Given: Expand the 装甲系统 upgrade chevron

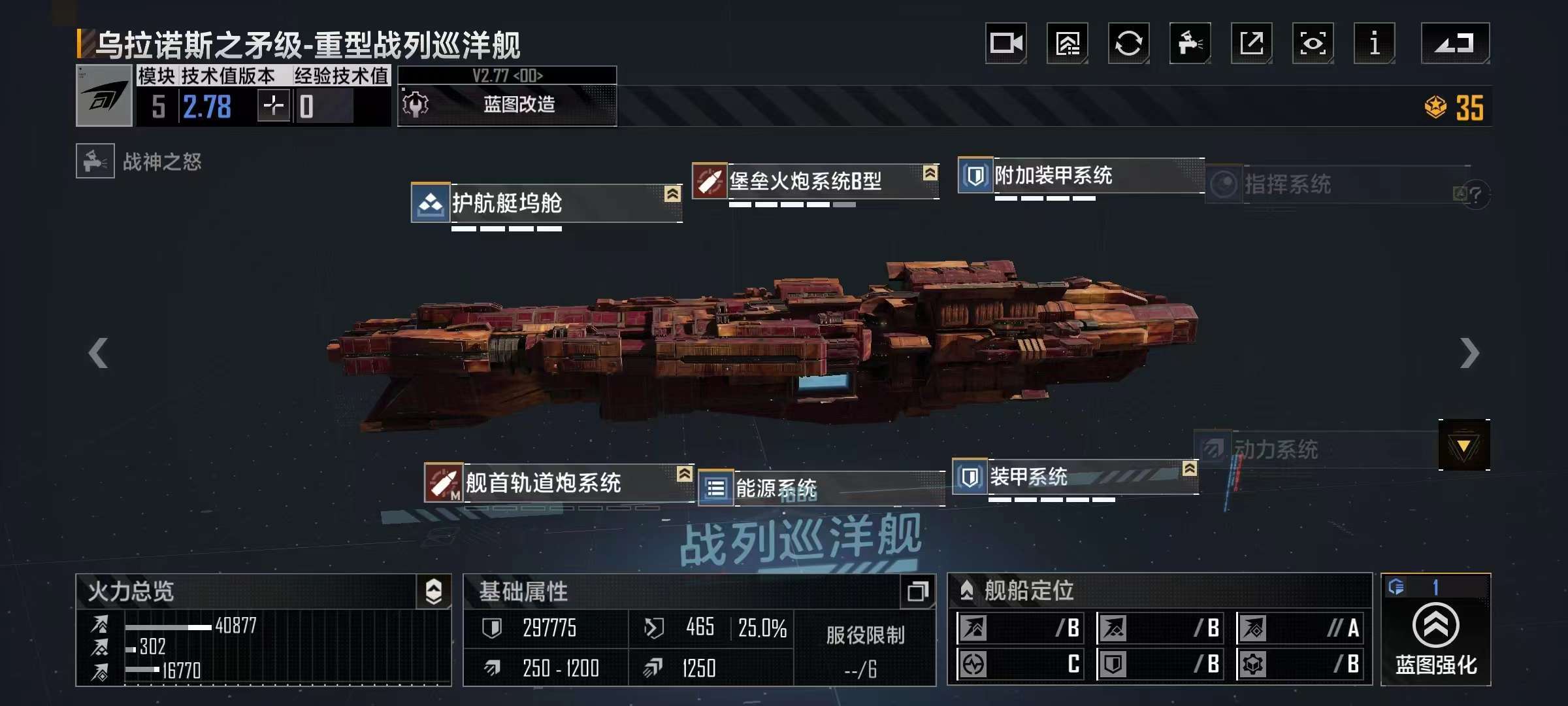Looking at the screenshot, I should 1190,468.
